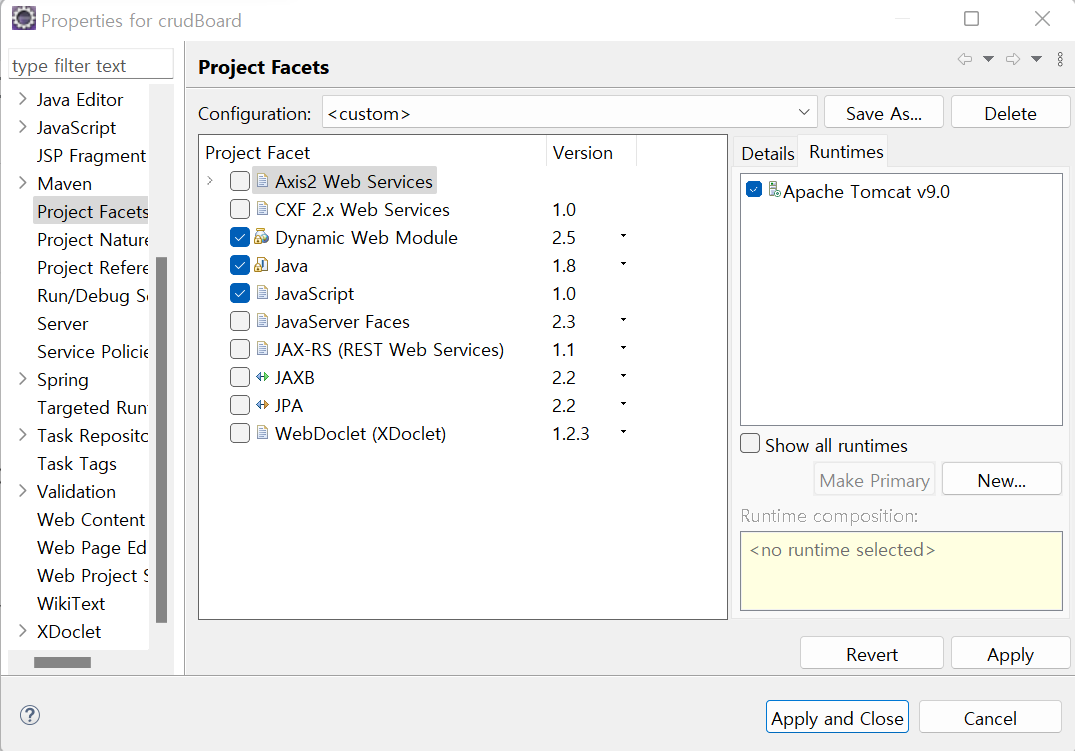Click the vertical scrollbar in tree
Screen dimensions: 1075x751
pyautogui.click(x=162, y=439)
